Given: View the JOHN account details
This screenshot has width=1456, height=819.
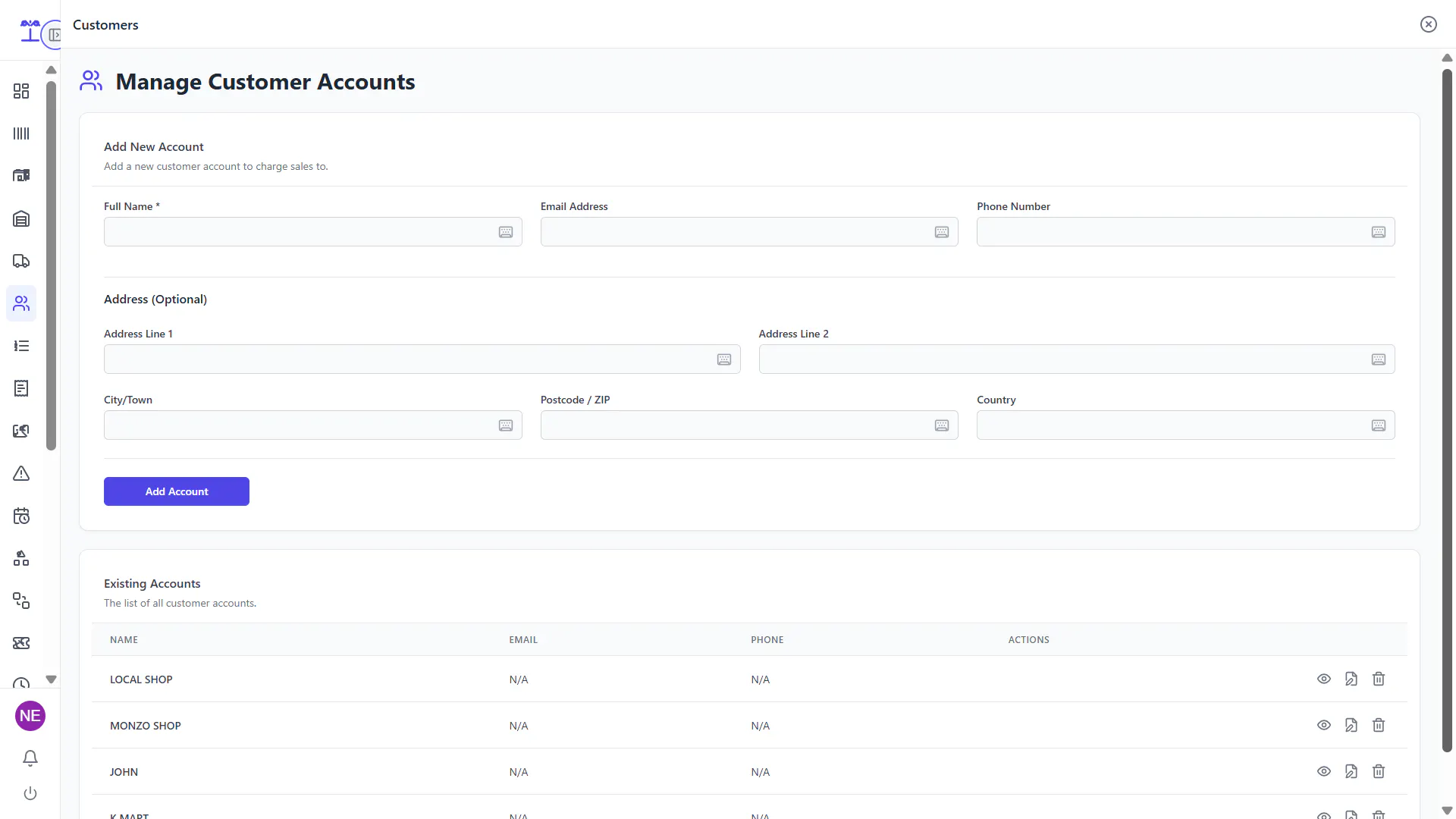Looking at the screenshot, I should click(1324, 771).
